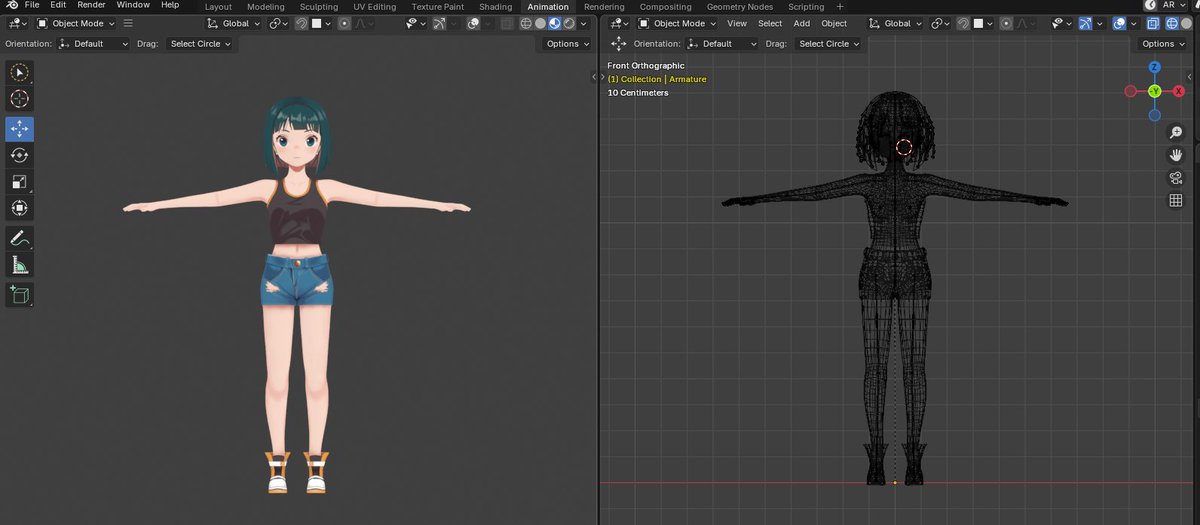1200x525 pixels.
Task: Switch to Sculpting workspace tab
Action: tap(319, 6)
